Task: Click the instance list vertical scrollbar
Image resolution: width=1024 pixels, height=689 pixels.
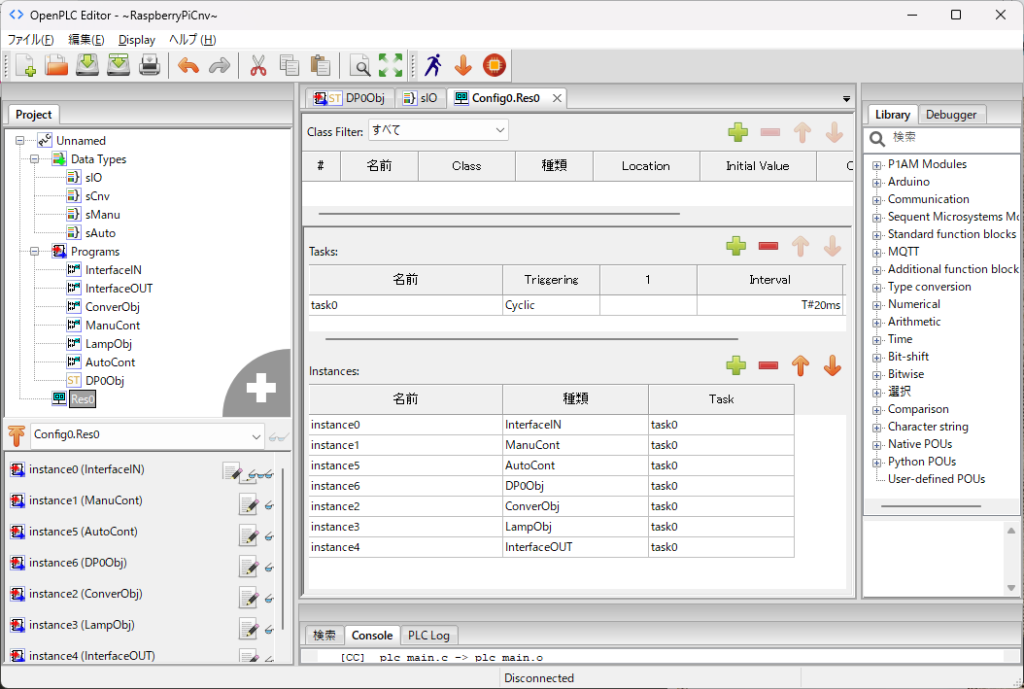Action: (282, 549)
